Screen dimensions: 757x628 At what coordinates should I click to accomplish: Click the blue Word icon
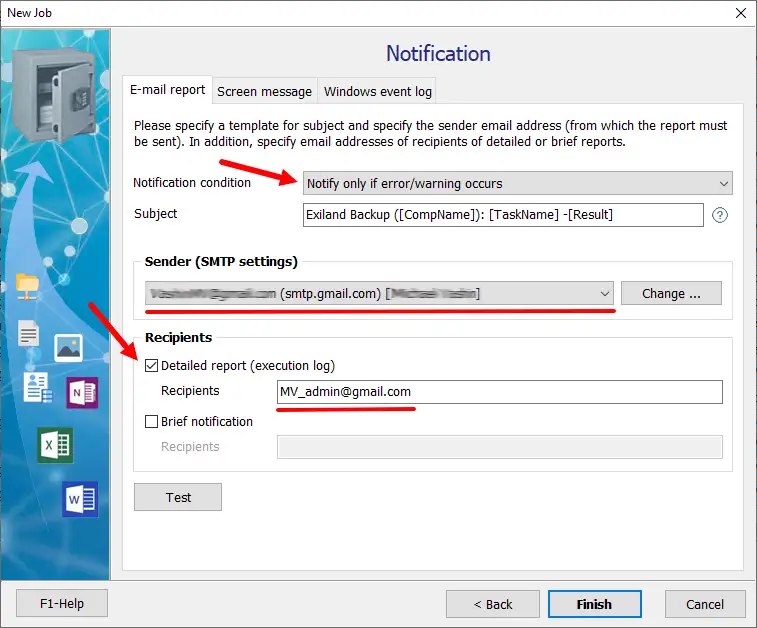[80, 498]
